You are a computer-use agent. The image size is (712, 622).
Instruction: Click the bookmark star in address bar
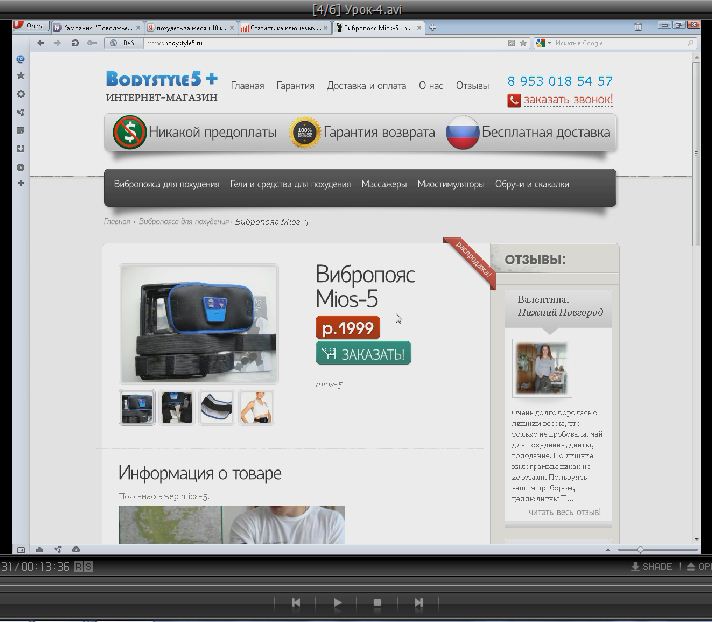(x=523, y=43)
